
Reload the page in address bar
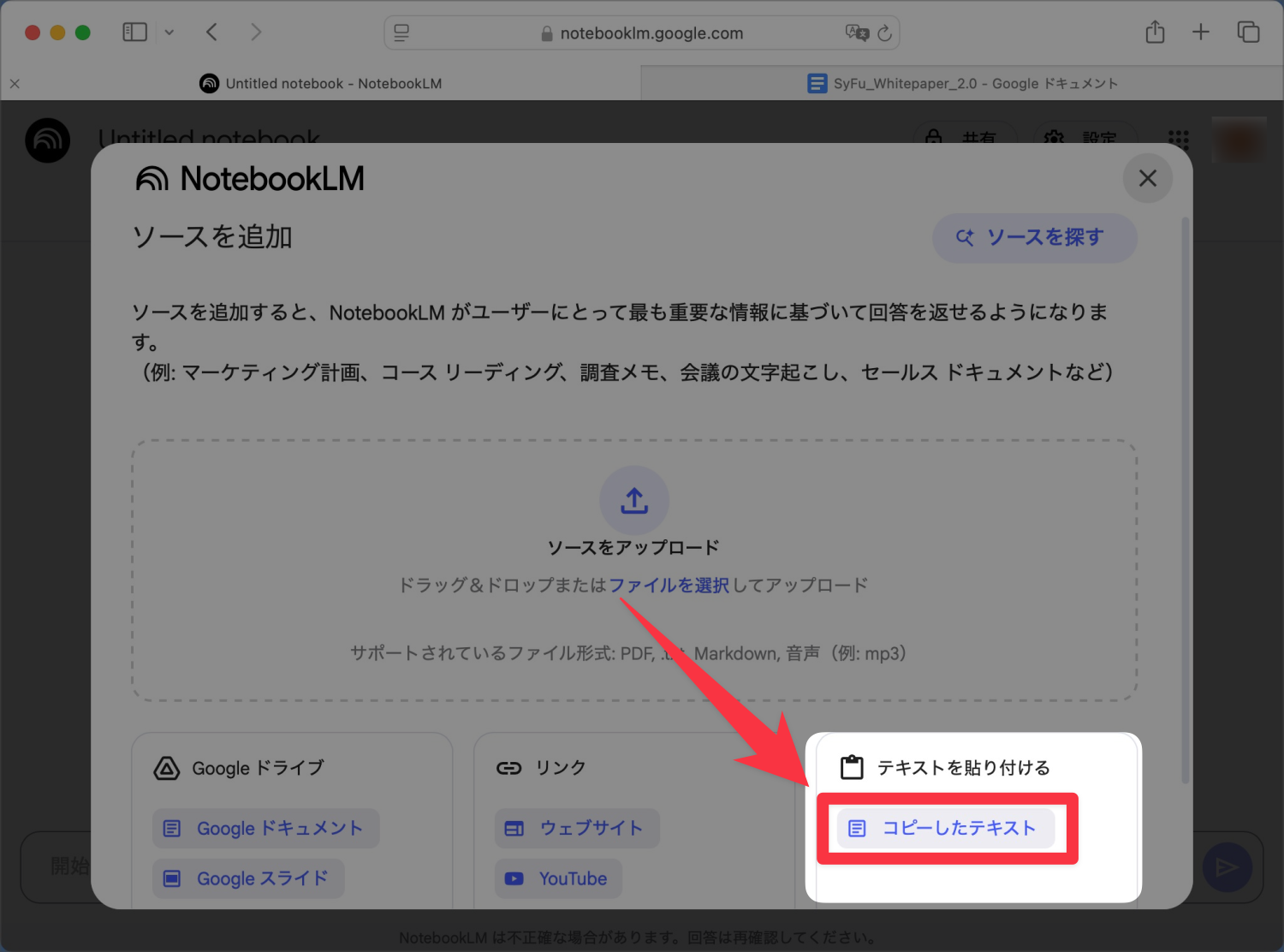[x=884, y=33]
